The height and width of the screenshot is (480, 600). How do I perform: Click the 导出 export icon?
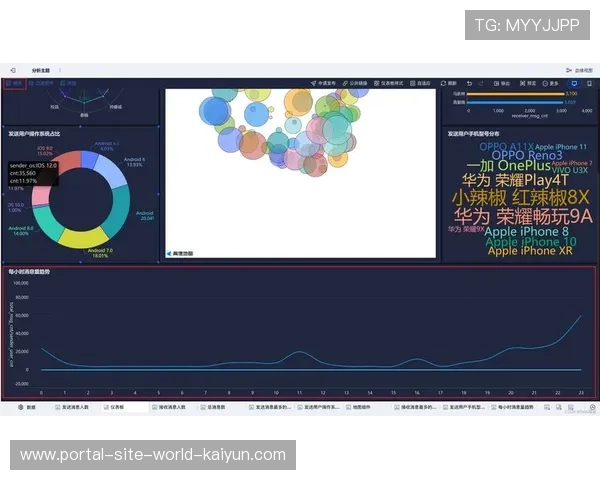pos(498,83)
